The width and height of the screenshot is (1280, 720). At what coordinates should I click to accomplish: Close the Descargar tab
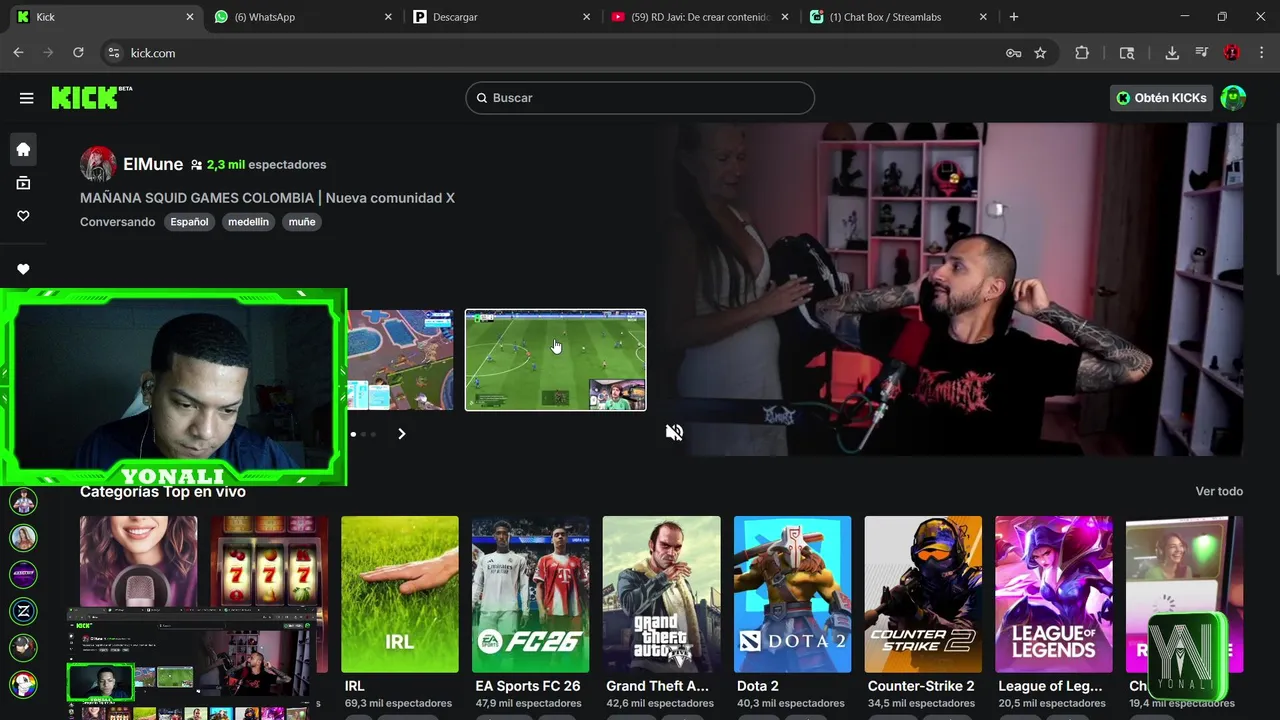pos(586,17)
